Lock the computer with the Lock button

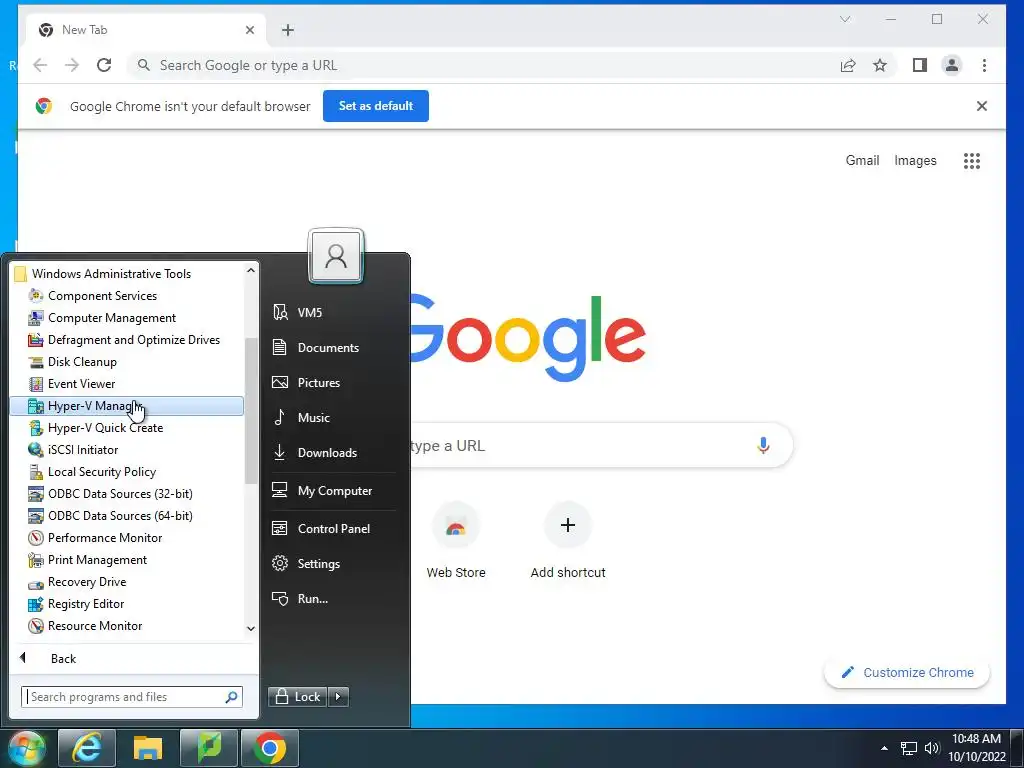pyautogui.click(x=297, y=697)
